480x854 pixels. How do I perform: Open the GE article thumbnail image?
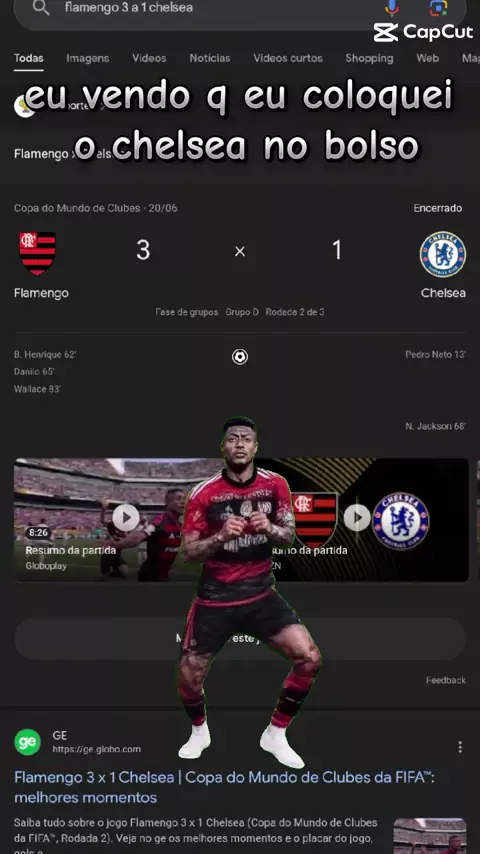click(430, 836)
